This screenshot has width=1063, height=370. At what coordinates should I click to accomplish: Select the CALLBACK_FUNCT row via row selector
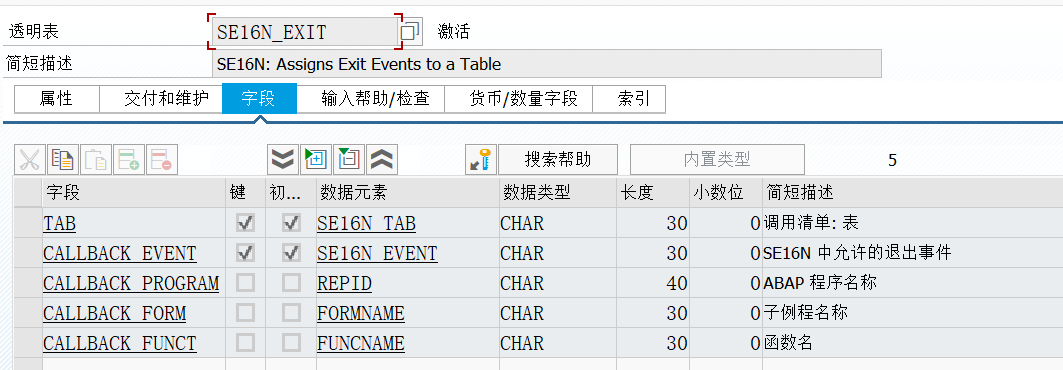[x=28, y=342]
